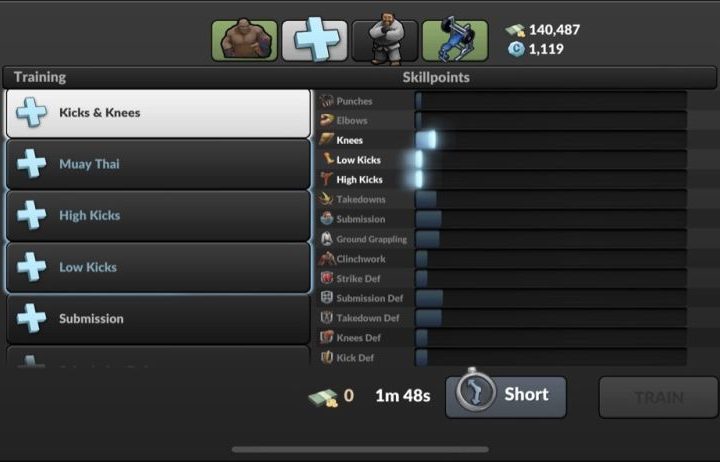
Task: Open the gym weight bench tab
Action: [x=455, y=40]
